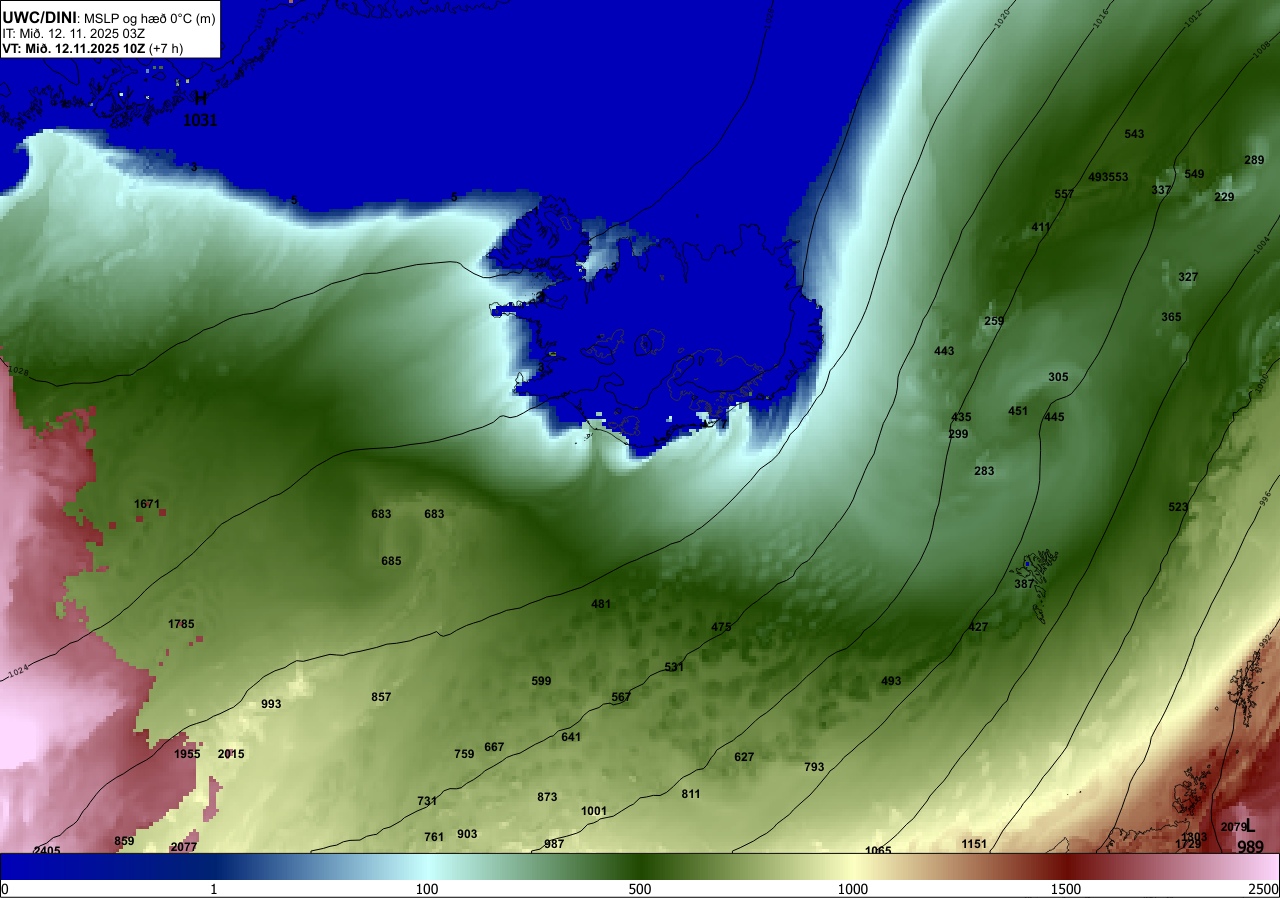
Task: Click the 731 height value
Action: pyautogui.click(x=427, y=801)
